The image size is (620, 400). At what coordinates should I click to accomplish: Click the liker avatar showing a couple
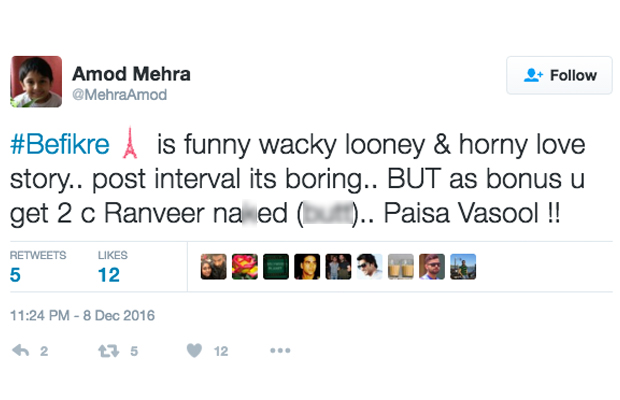(213, 266)
